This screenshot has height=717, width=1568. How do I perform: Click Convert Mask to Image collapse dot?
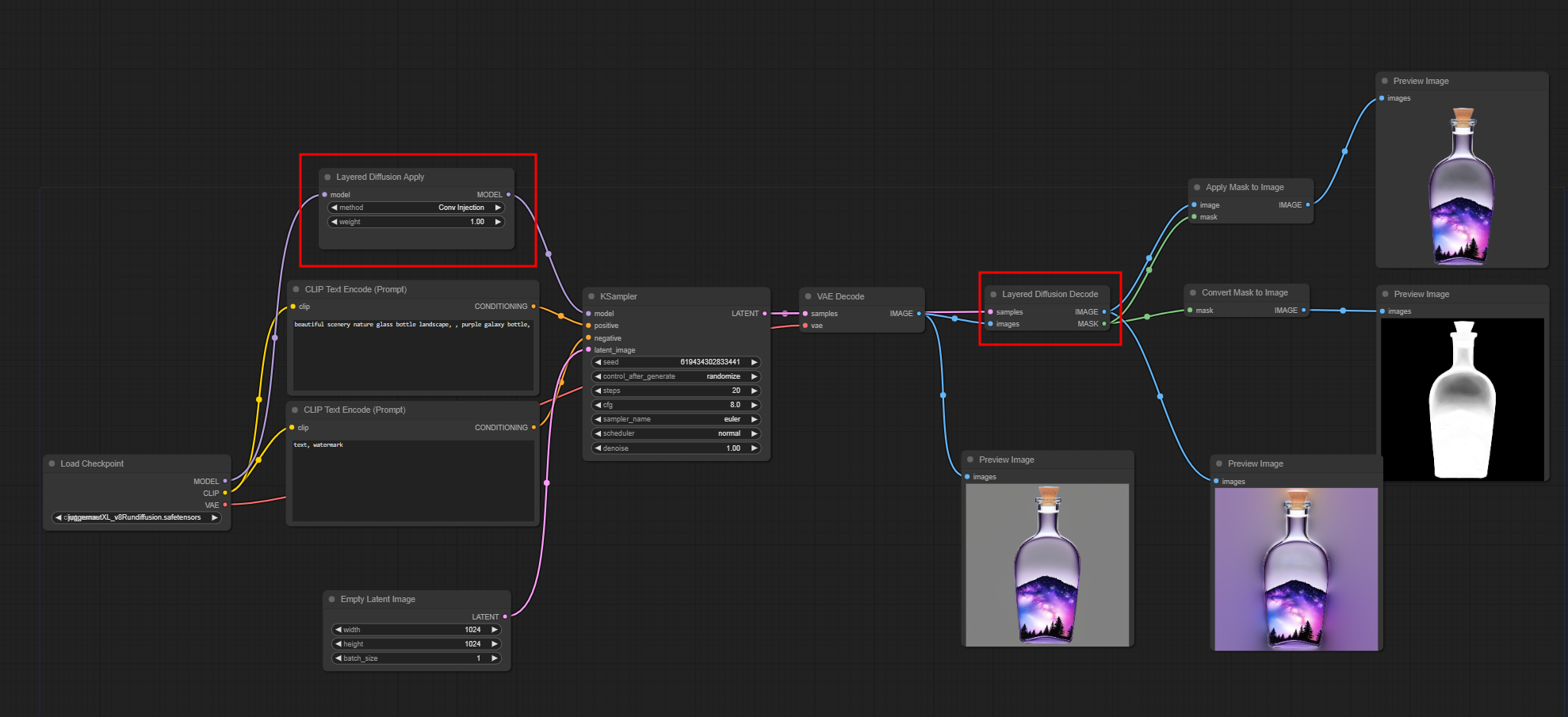point(1193,292)
